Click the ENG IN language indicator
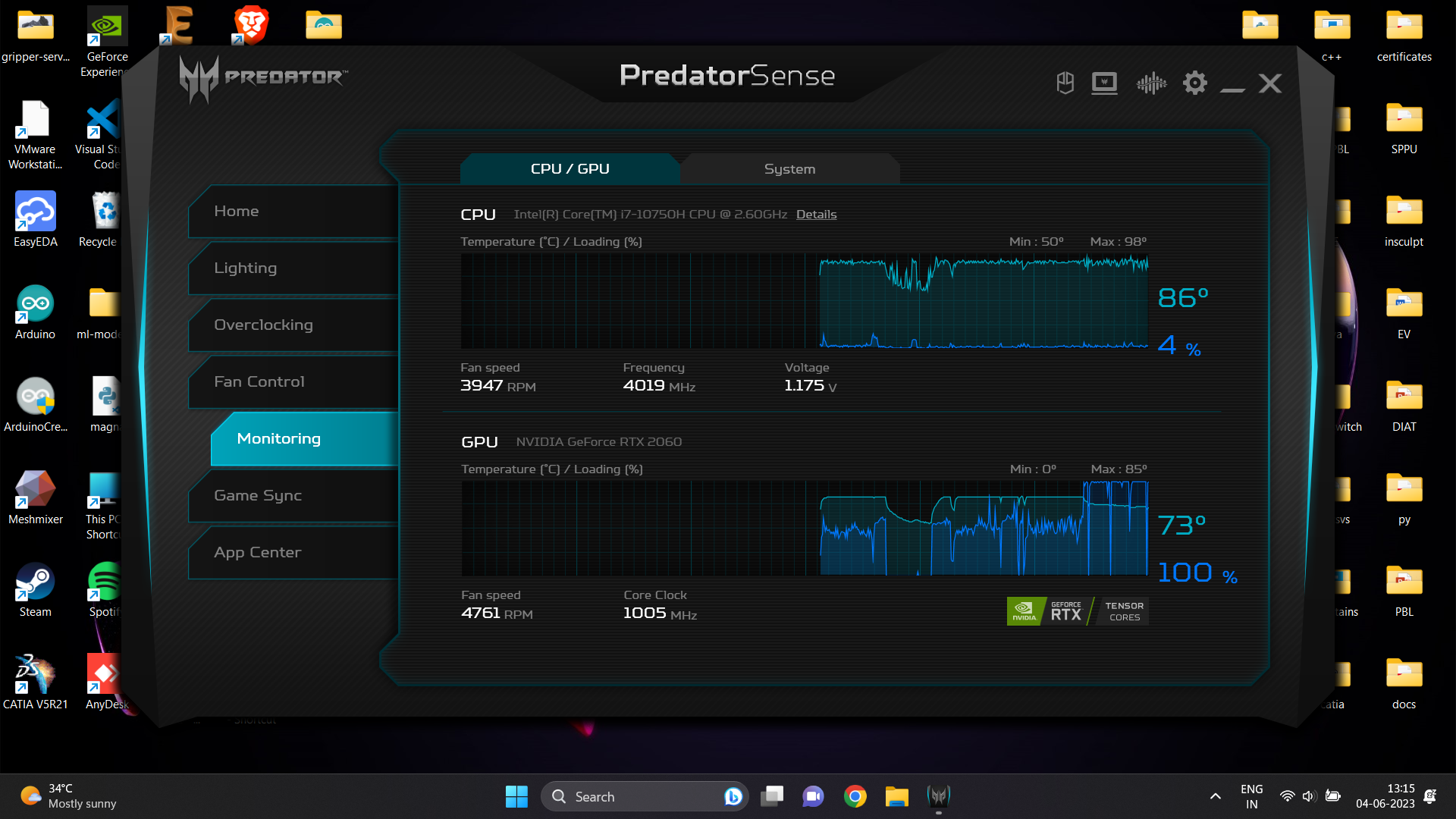Screen dimensions: 1456x819 click(x=1252, y=796)
